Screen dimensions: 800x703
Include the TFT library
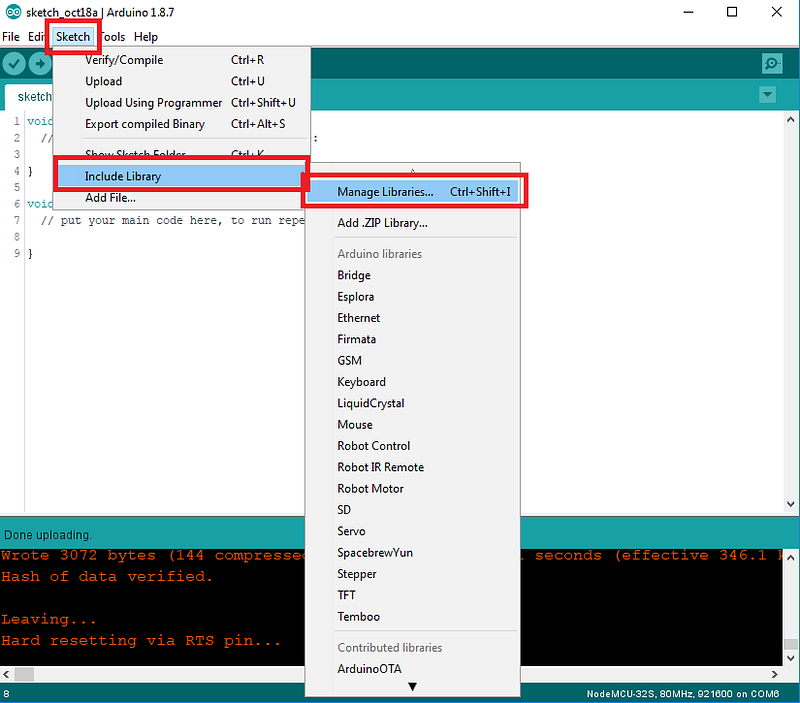[x=412, y=595]
